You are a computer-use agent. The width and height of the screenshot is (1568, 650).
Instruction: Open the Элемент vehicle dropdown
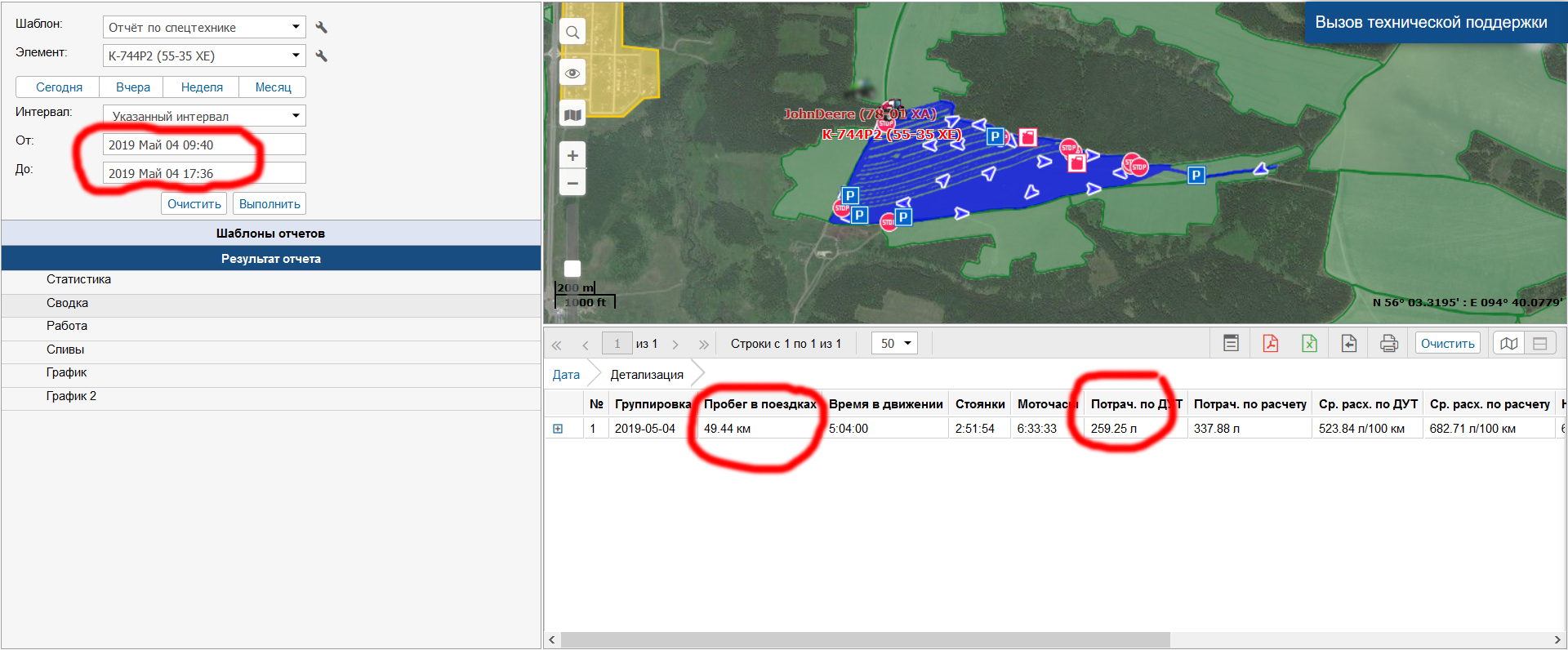204,56
